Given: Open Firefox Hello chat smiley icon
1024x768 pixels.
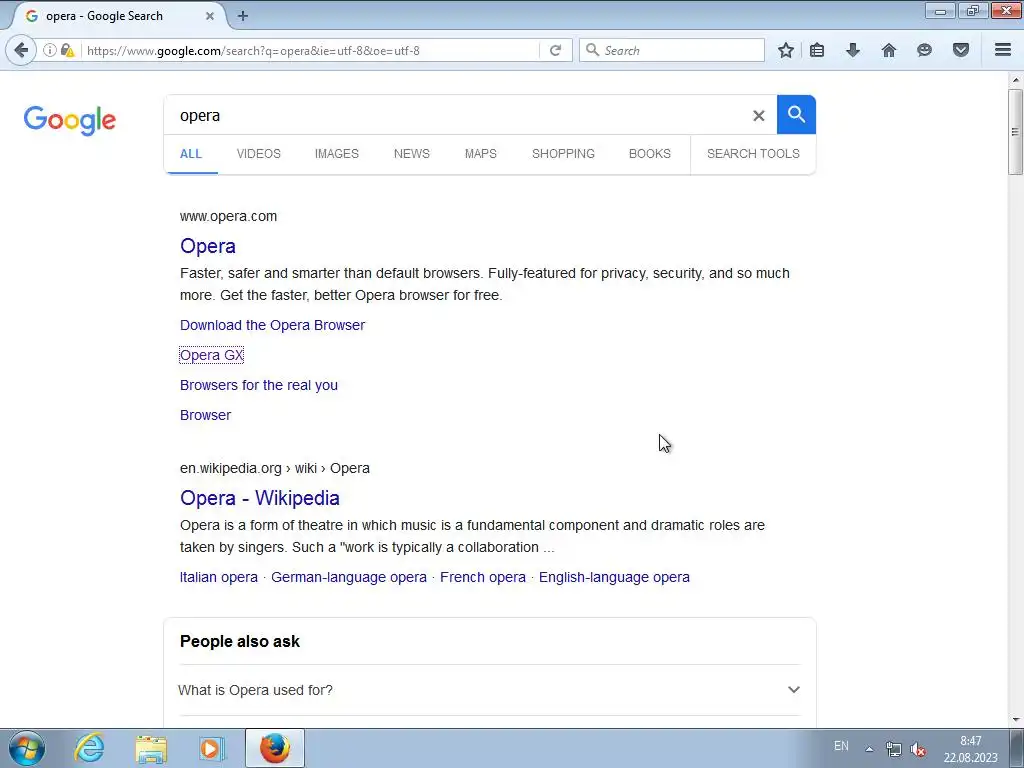Looking at the screenshot, I should (924, 50).
